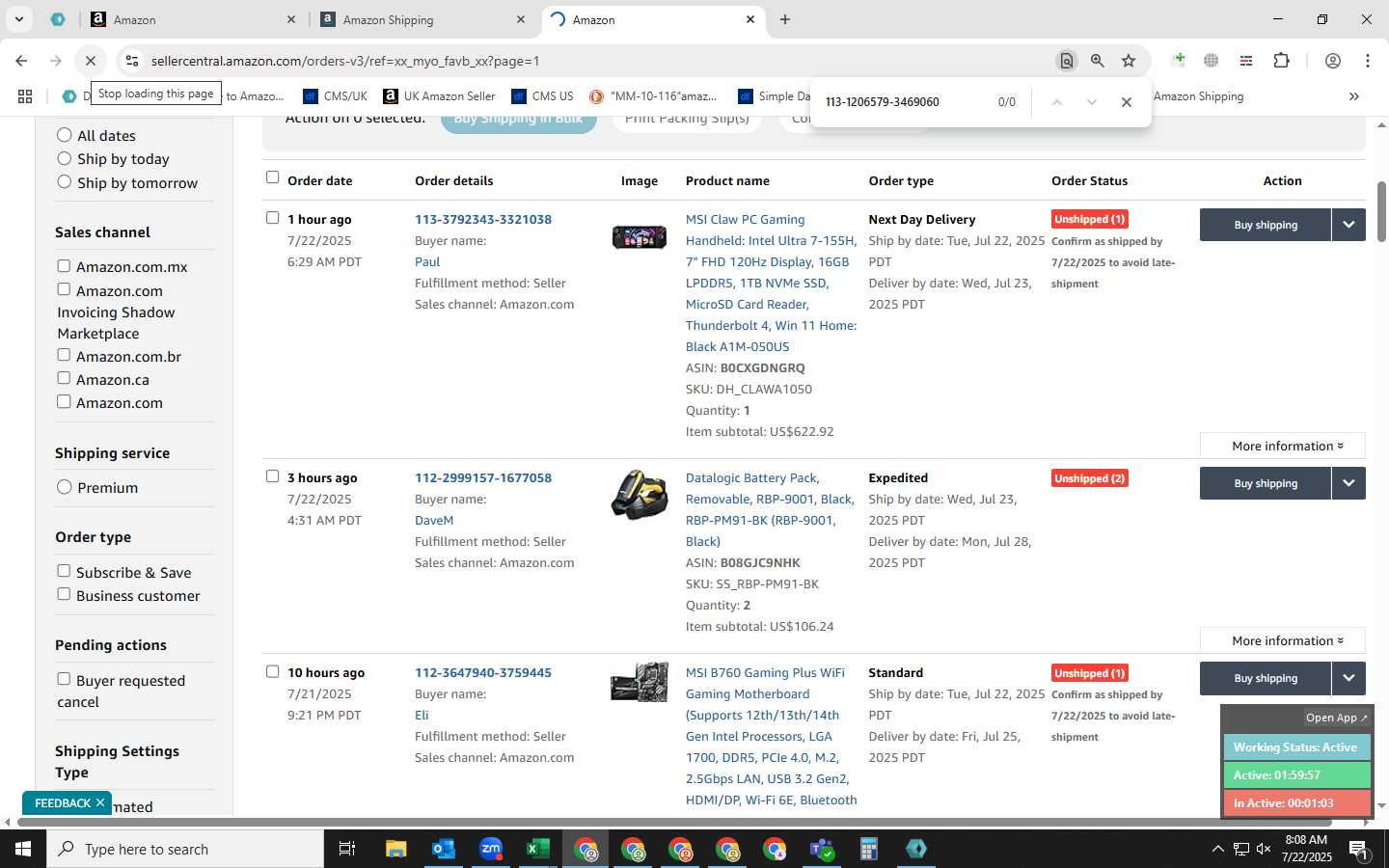This screenshot has height=868, width=1389.
Task: Click Open App in the status widget
Action: [x=1336, y=718]
